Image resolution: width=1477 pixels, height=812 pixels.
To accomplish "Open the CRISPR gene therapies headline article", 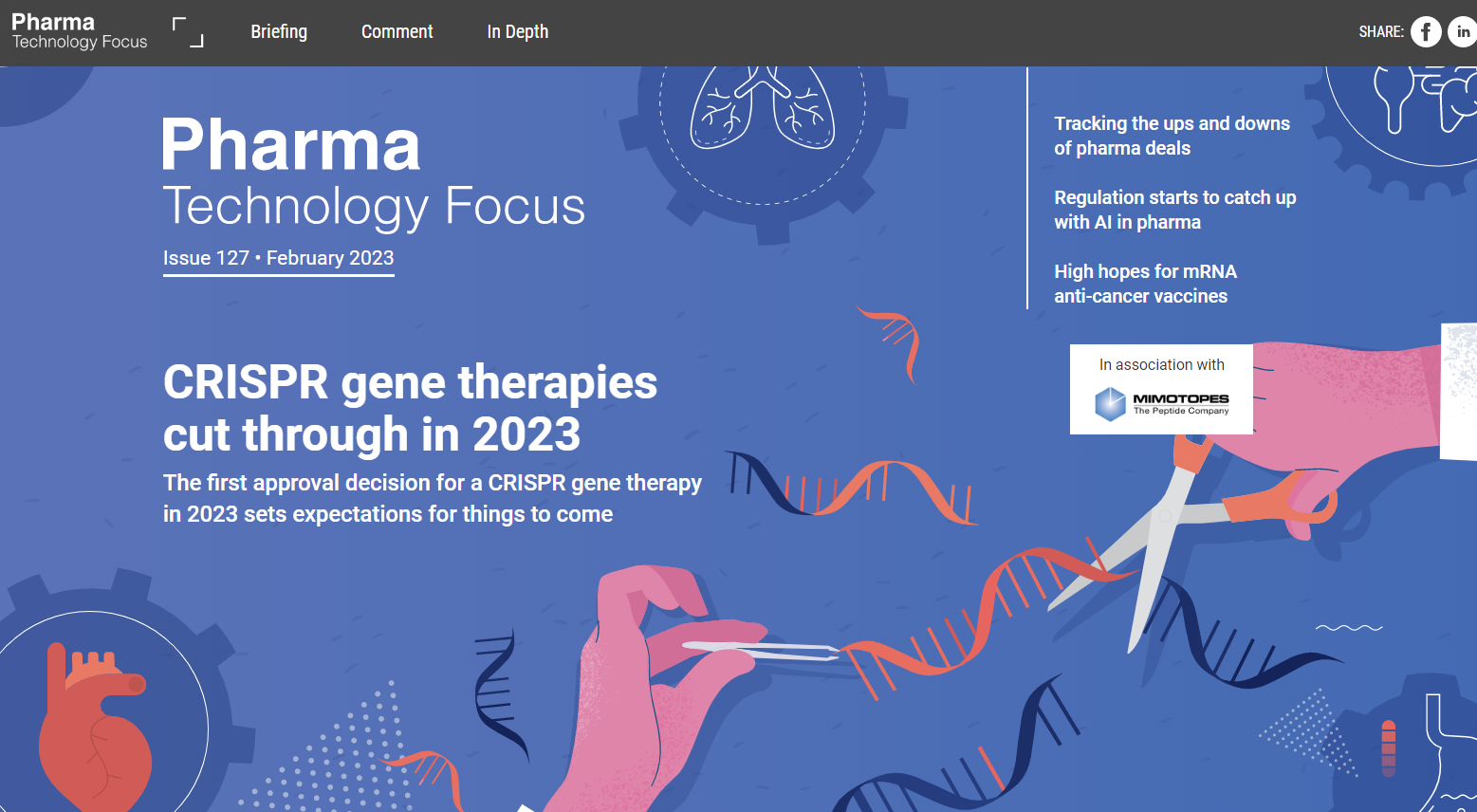I will coord(410,408).
